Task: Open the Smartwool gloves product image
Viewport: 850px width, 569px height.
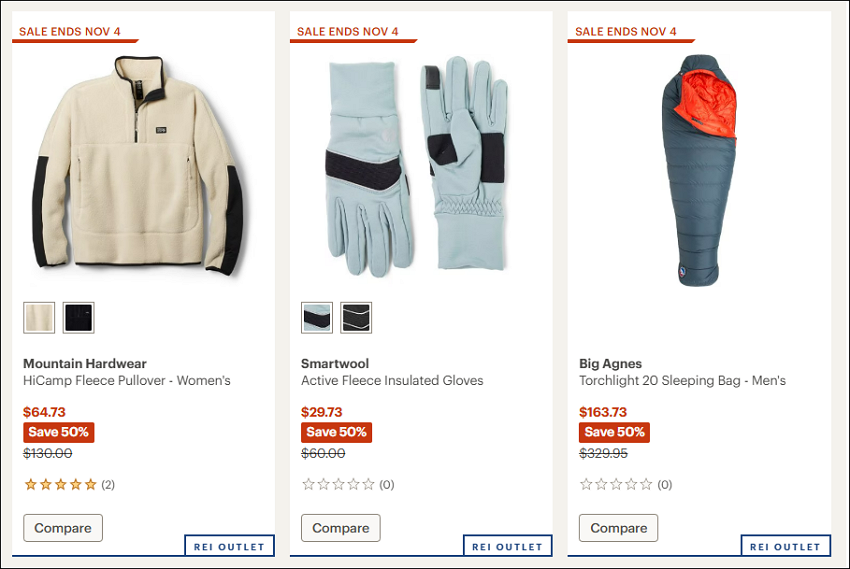Action: (416, 165)
